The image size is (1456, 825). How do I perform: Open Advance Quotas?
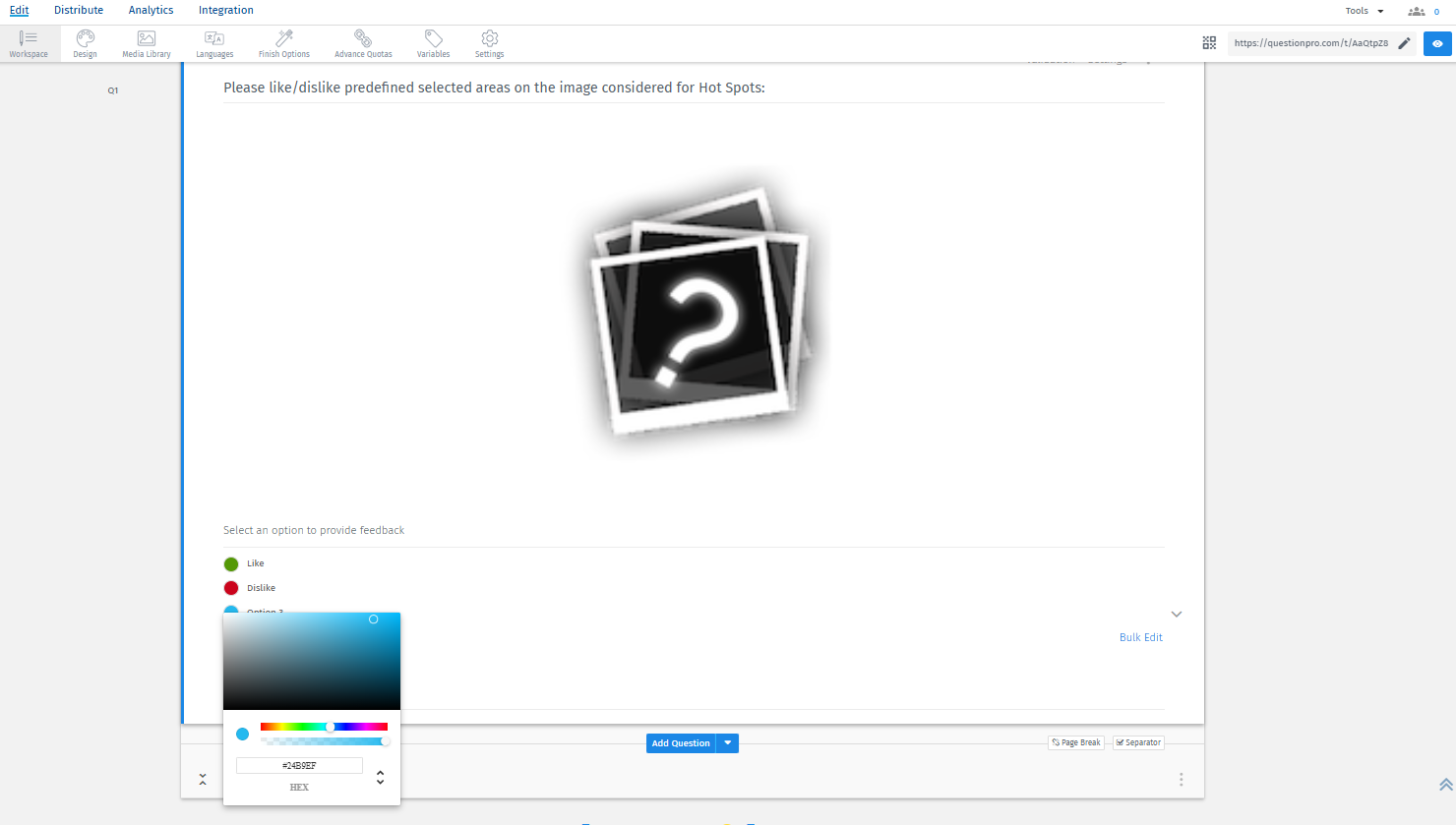click(363, 43)
